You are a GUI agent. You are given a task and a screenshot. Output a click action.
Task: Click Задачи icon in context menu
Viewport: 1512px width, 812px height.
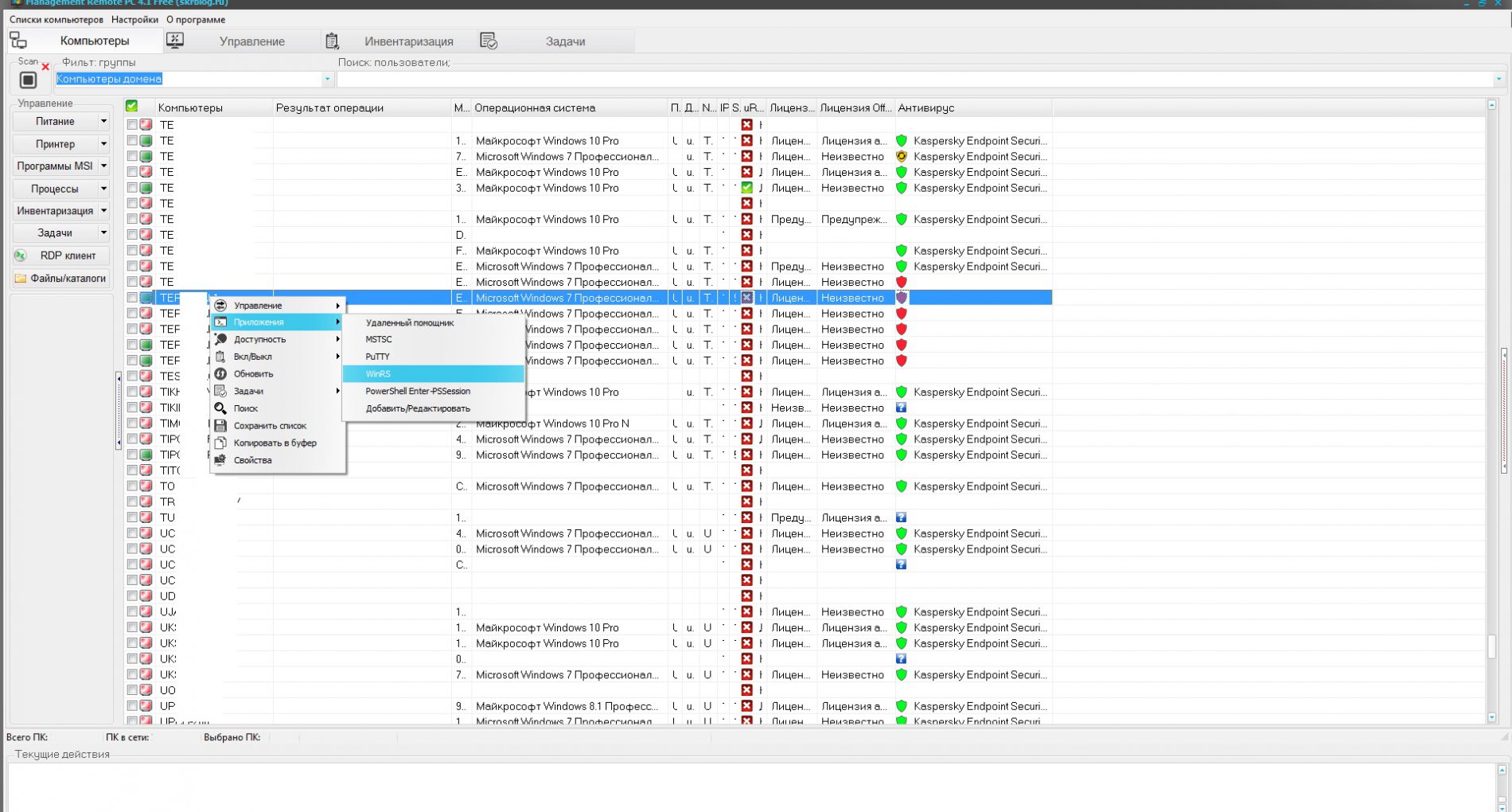coord(220,391)
